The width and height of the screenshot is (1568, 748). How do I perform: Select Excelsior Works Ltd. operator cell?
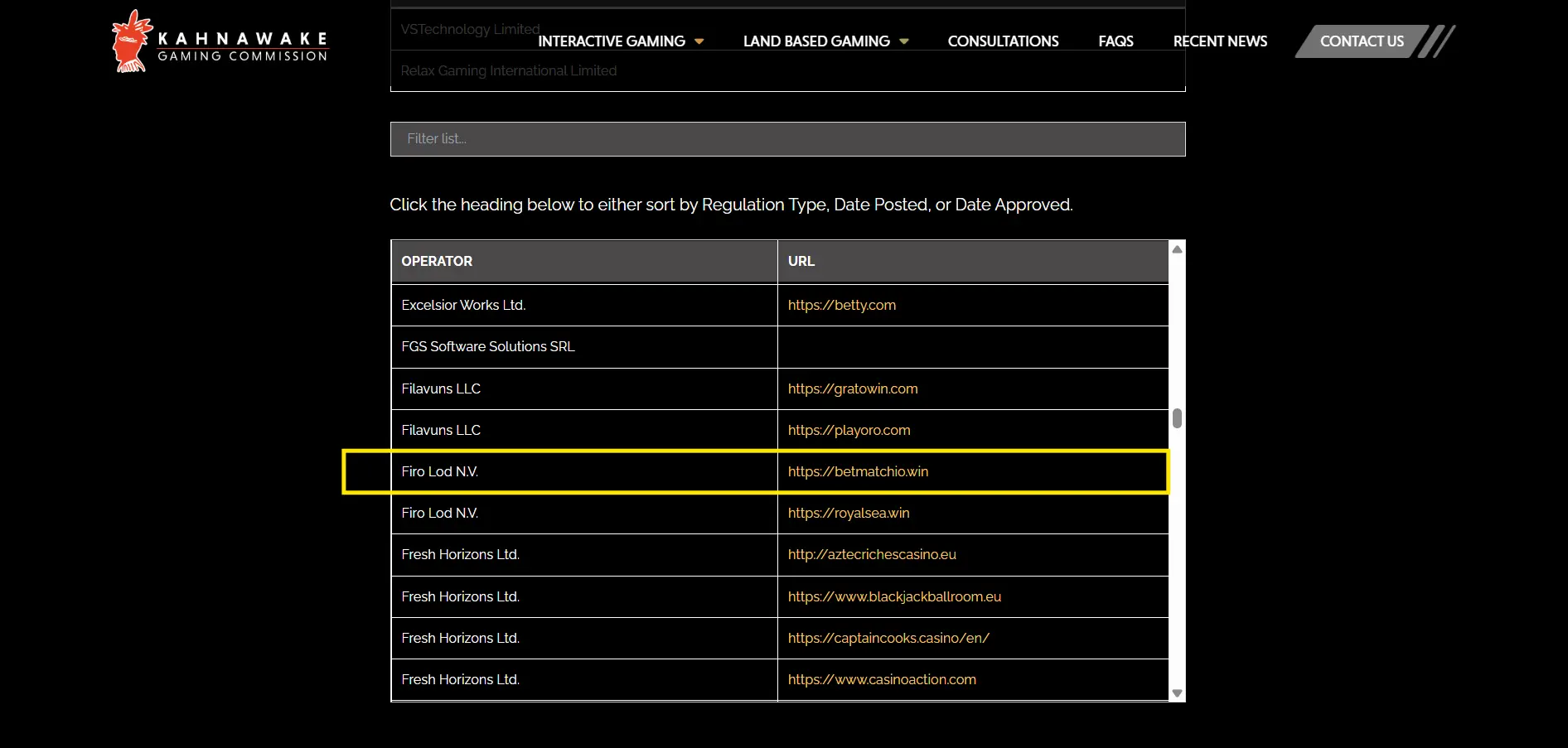pos(584,305)
